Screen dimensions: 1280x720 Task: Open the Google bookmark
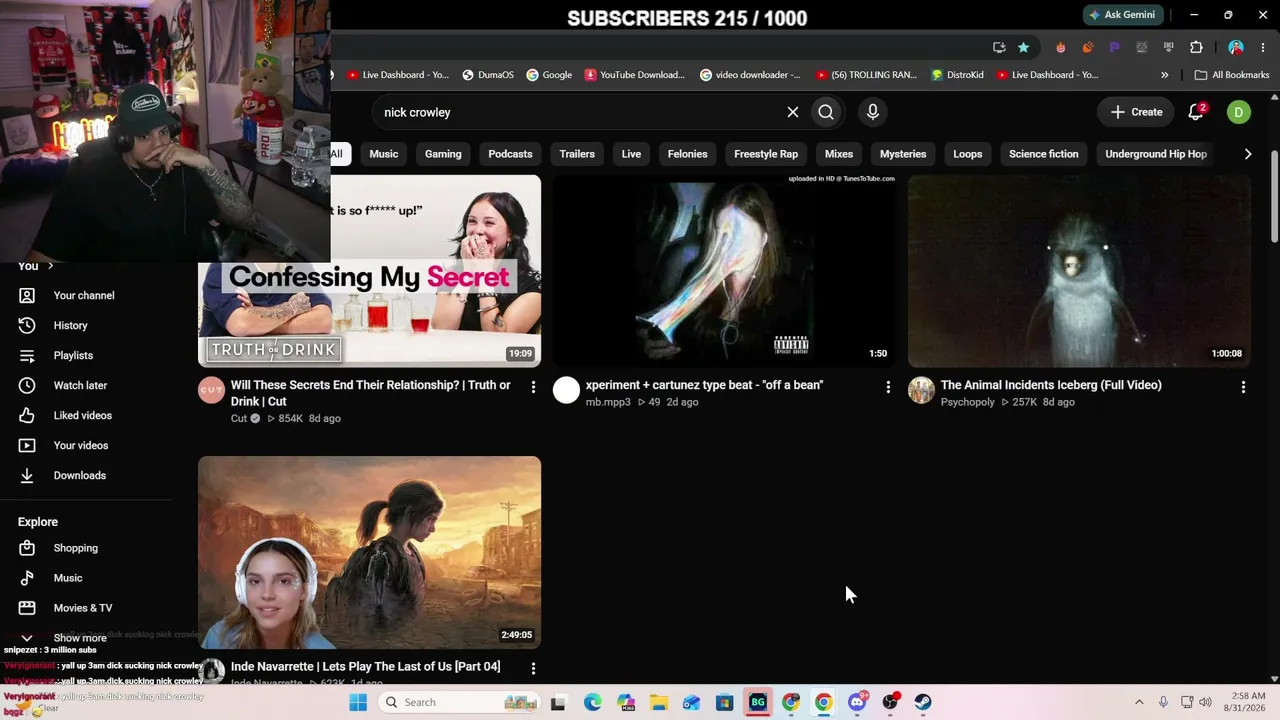[x=549, y=75]
